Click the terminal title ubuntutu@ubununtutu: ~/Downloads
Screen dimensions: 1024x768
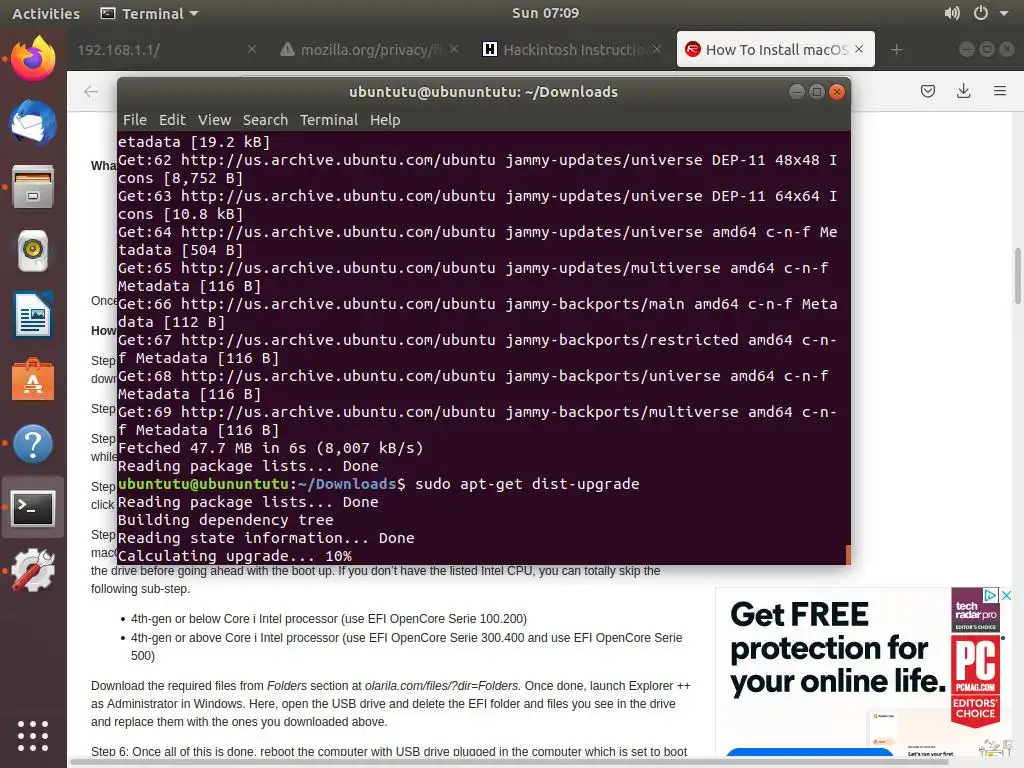[x=483, y=92]
